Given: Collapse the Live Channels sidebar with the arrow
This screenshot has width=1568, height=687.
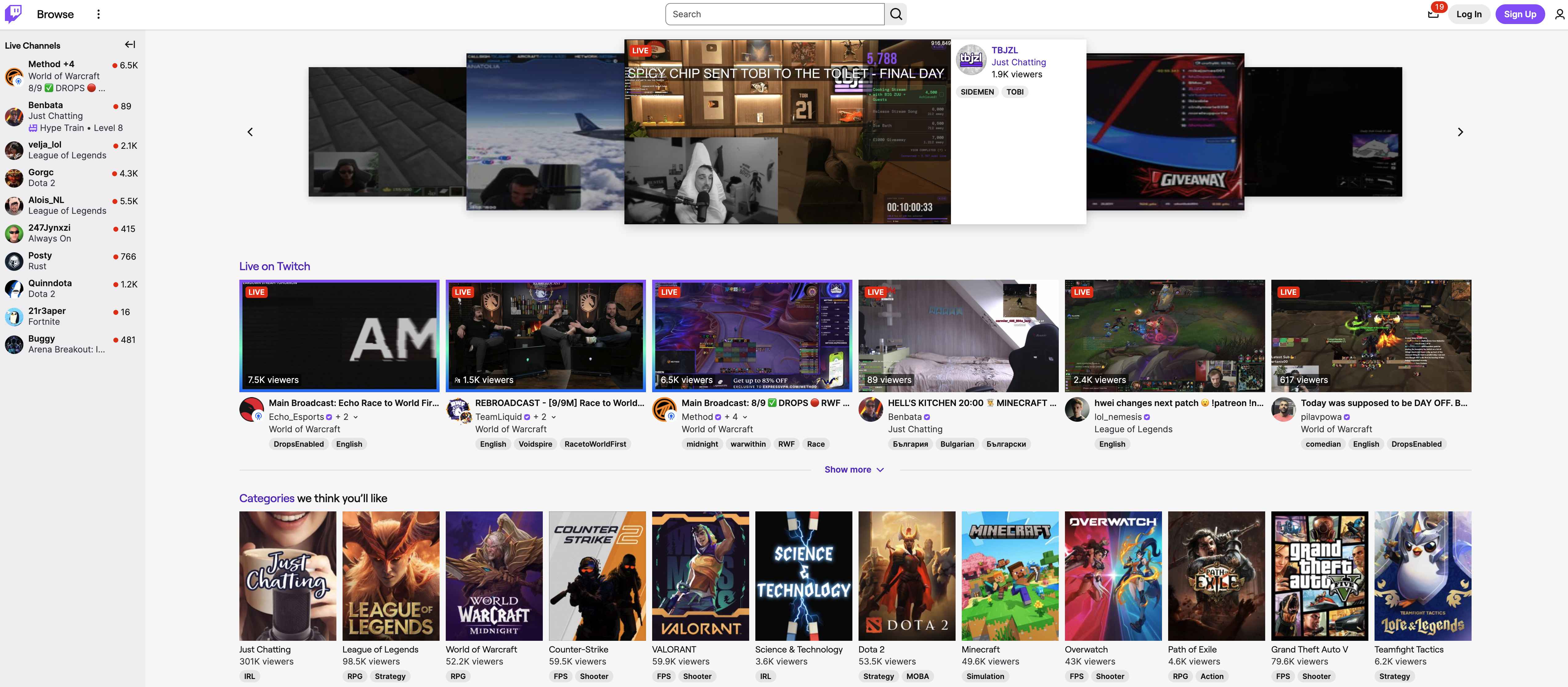Looking at the screenshot, I should click(x=130, y=44).
